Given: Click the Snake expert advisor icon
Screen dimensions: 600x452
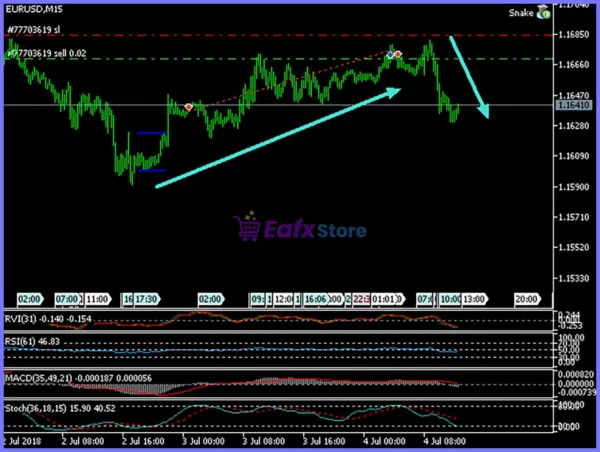Looking at the screenshot, I should point(543,12).
